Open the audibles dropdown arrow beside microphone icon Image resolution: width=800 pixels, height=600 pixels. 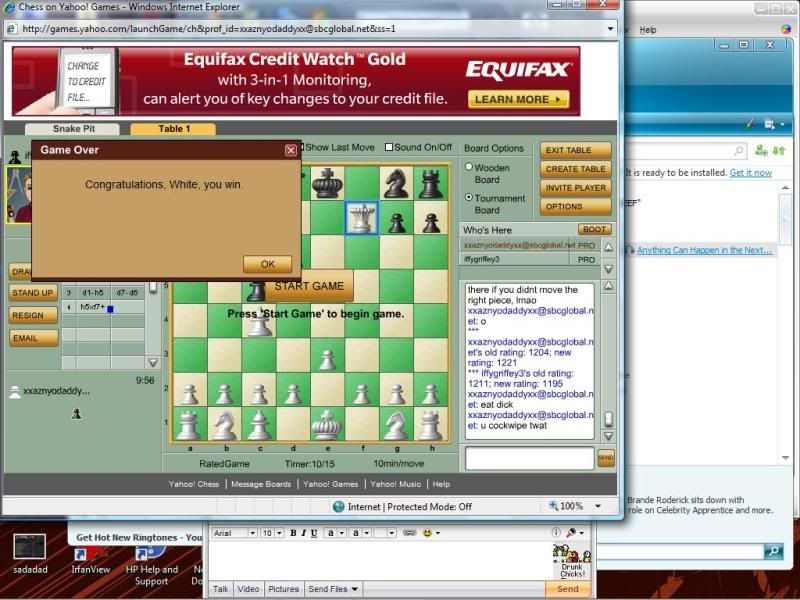pyautogui.click(x=581, y=533)
